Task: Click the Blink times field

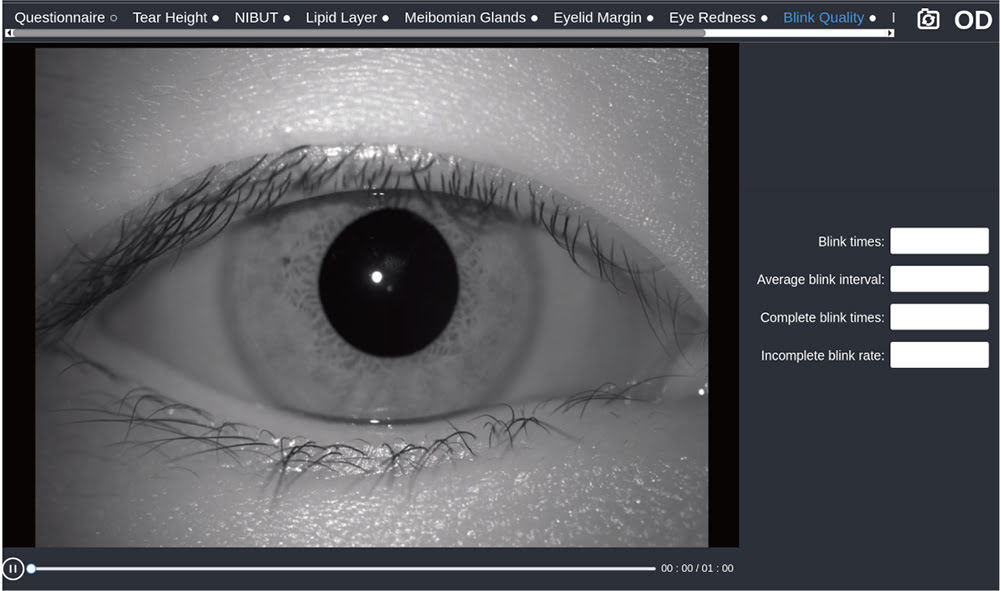Action: coord(939,241)
